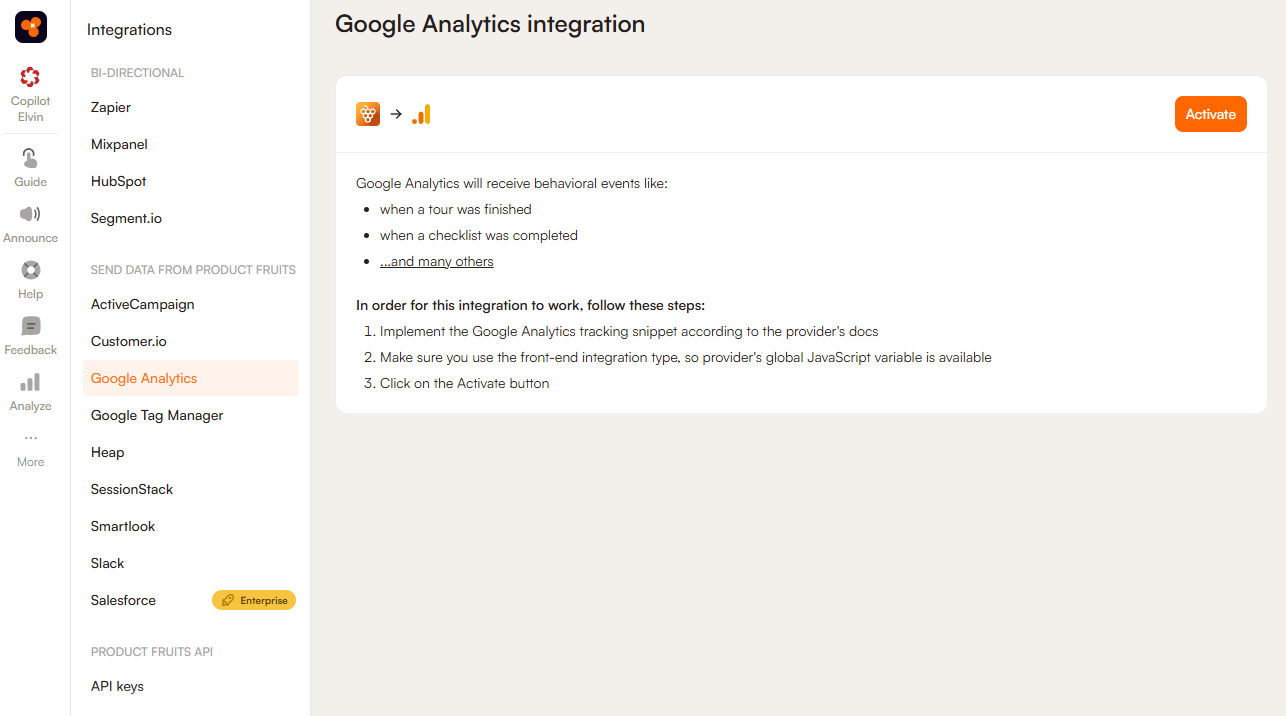Open the Announce megaphone icon
The height and width of the screenshot is (716, 1286).
[30, 214]
